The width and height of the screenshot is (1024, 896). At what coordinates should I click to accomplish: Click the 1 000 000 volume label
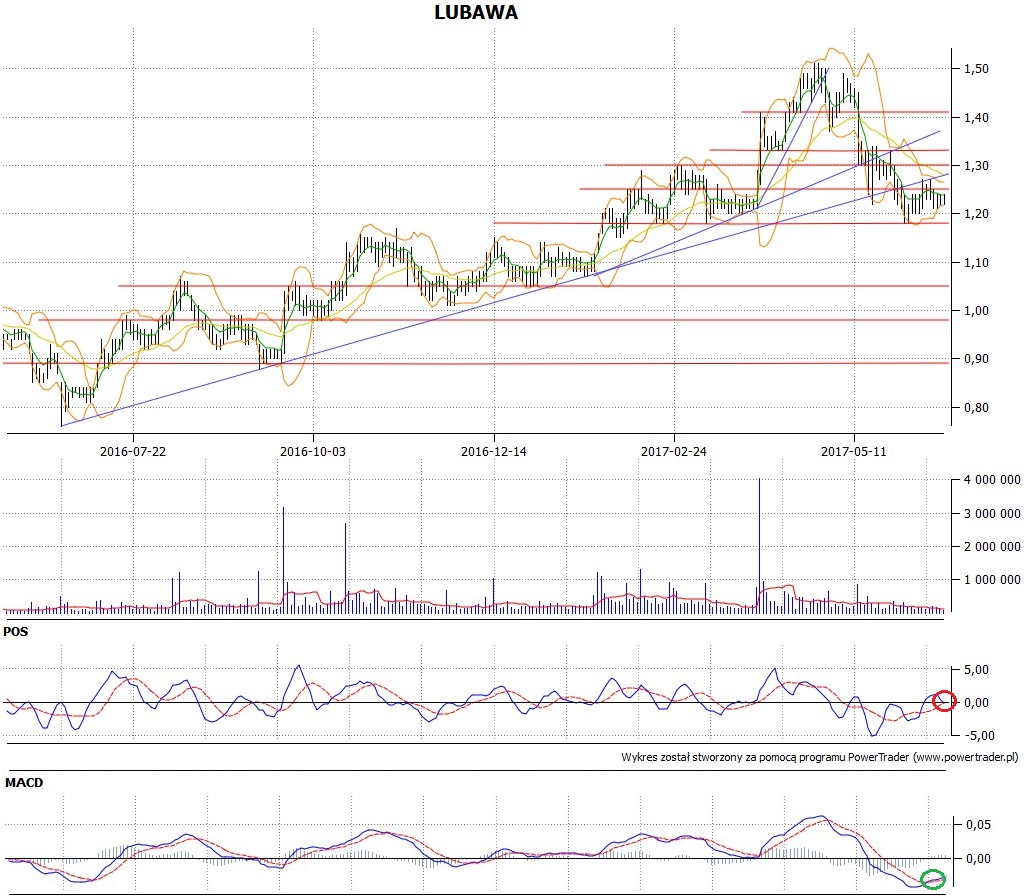pyautogui.click(x=992, y=580)
